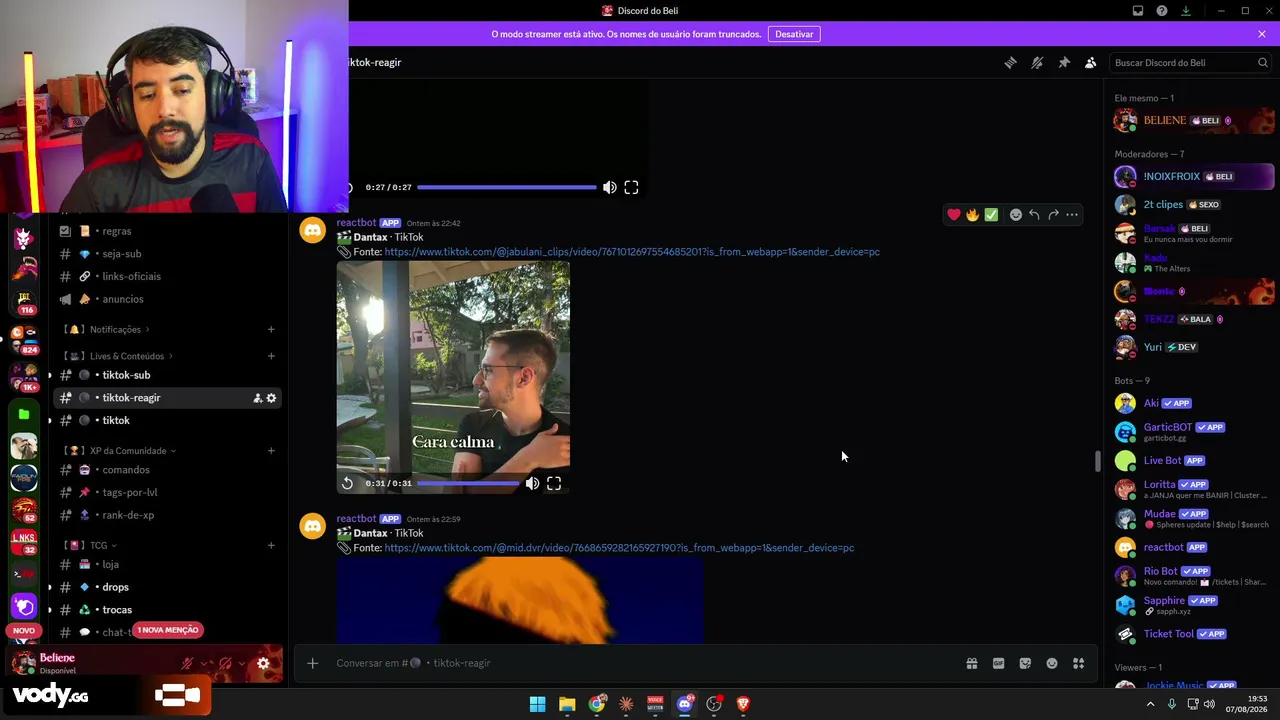Screen dimensions: 1280x720
Task: Open reactbot in Bots member list
Action: pyautogui.click(x=1193, y=547)
